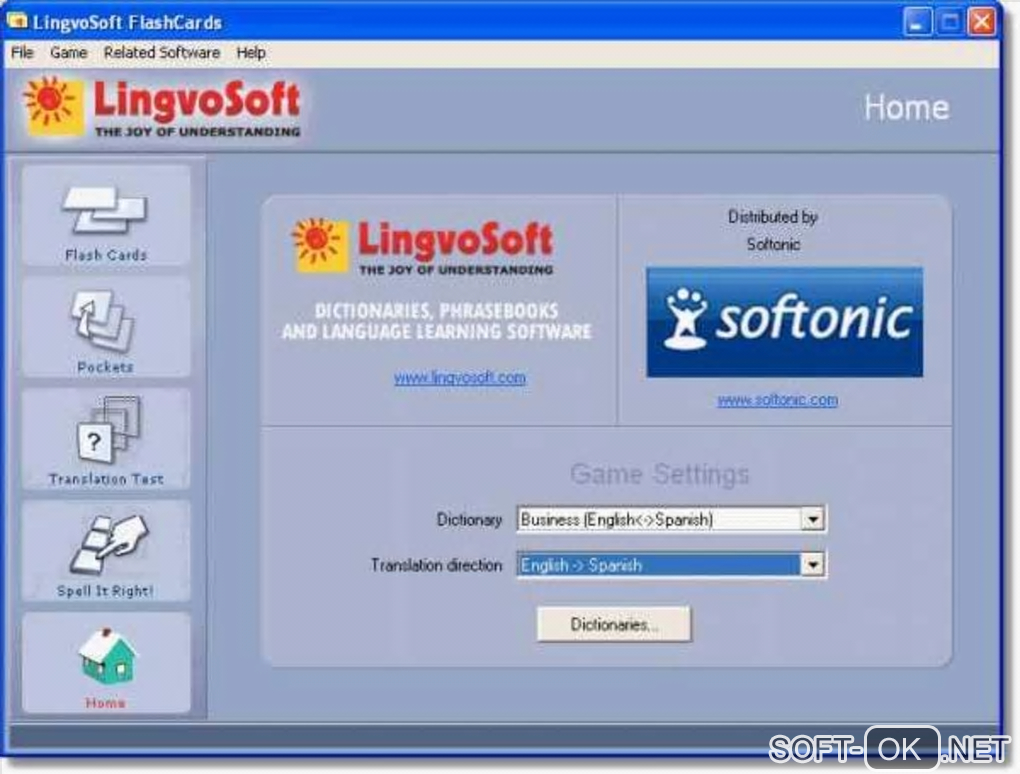This screenshot has height=774, width=1020.
Task: Visit the www.lingvosoft.com link
Action: point(460,378)
